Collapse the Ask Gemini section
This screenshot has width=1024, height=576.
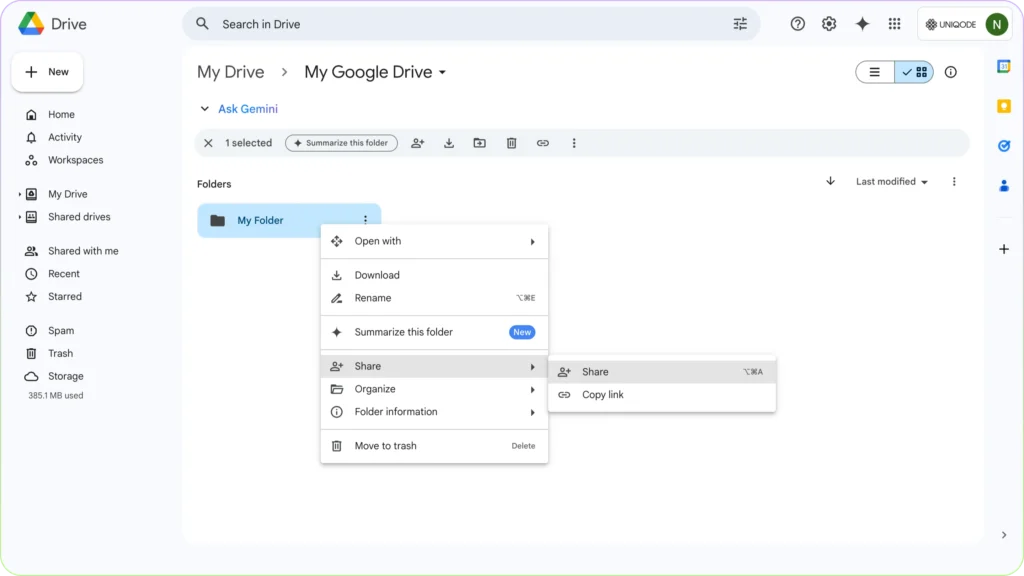(x=205, y=108)
